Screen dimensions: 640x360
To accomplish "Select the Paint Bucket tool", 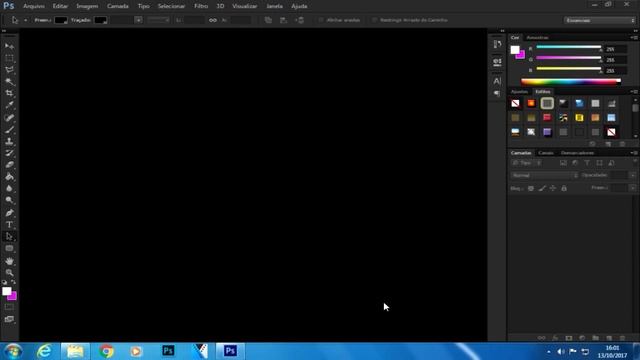I will [x=9, y=177].
